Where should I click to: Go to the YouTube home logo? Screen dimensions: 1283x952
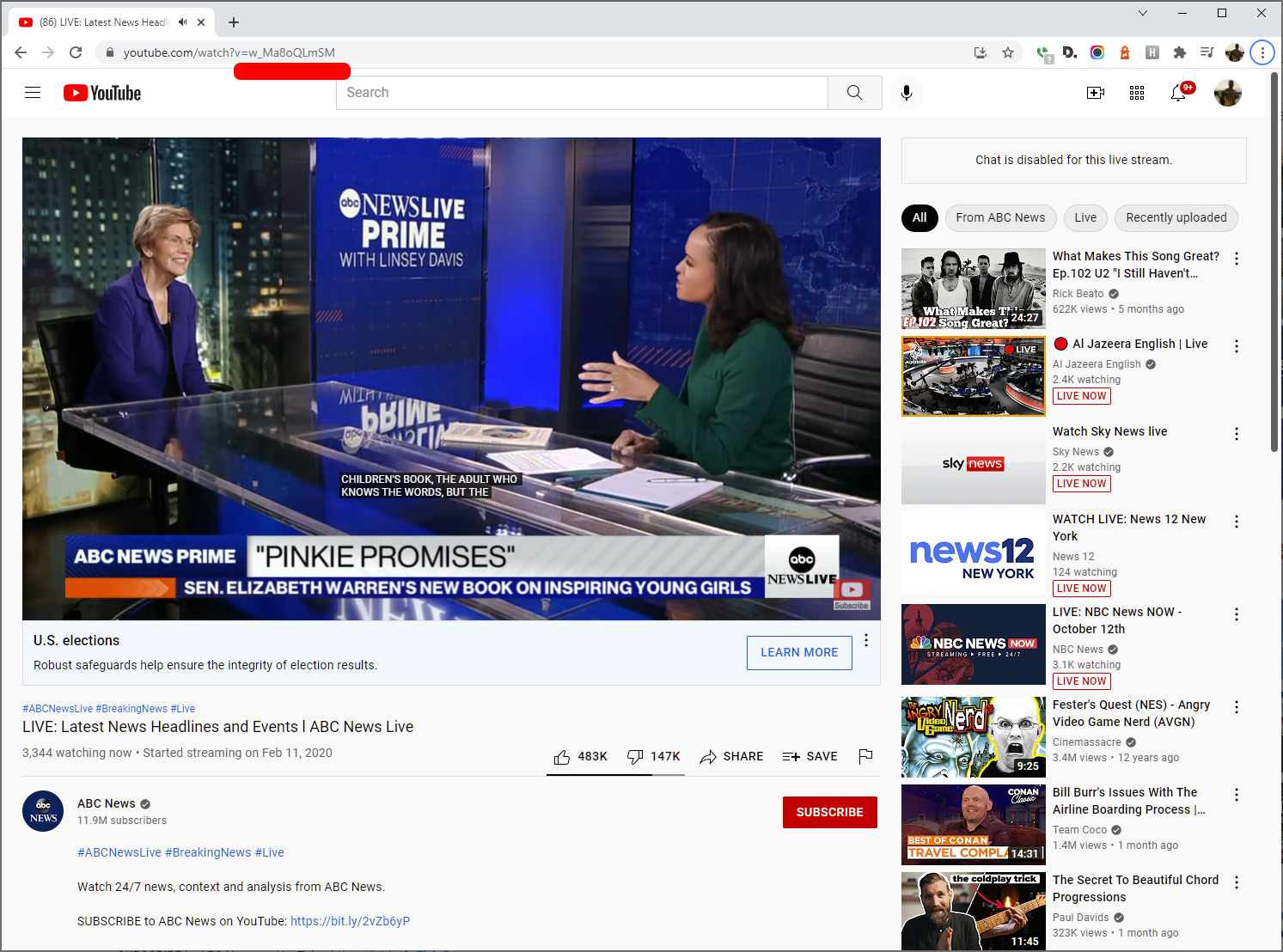(x=102, y=93)
